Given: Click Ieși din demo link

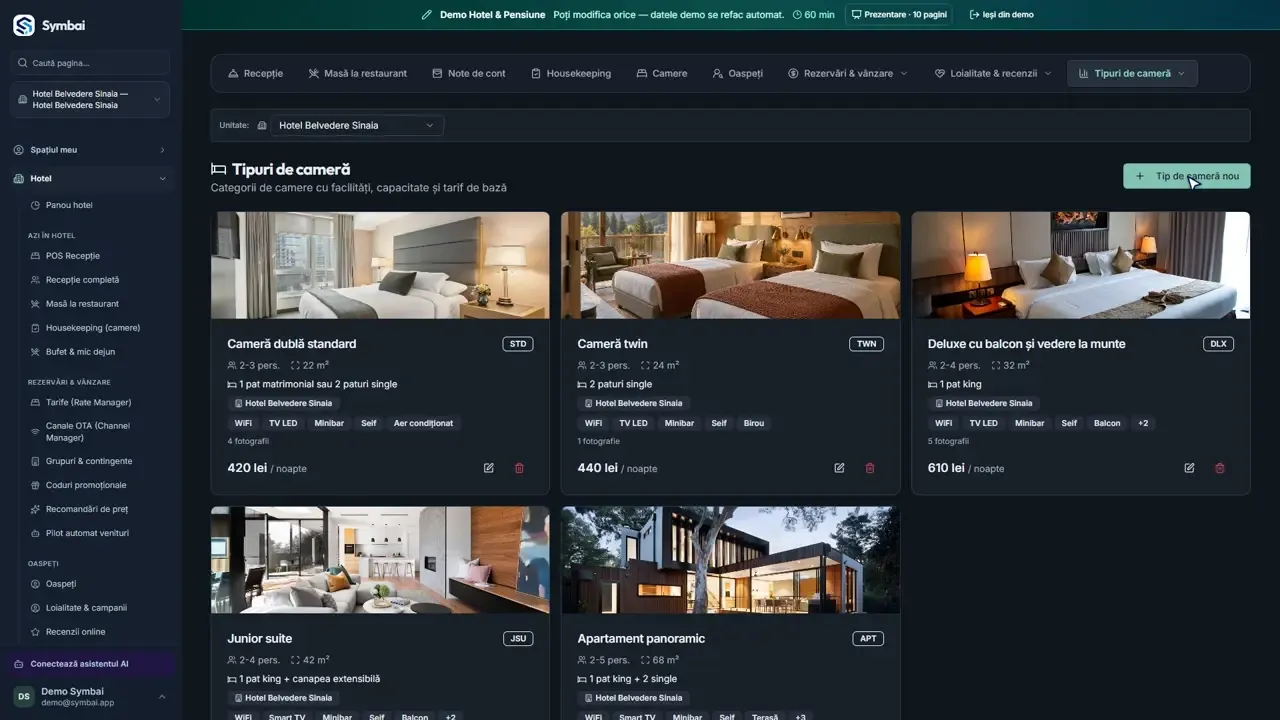Looking at the screenshot, I should 1001,15.
